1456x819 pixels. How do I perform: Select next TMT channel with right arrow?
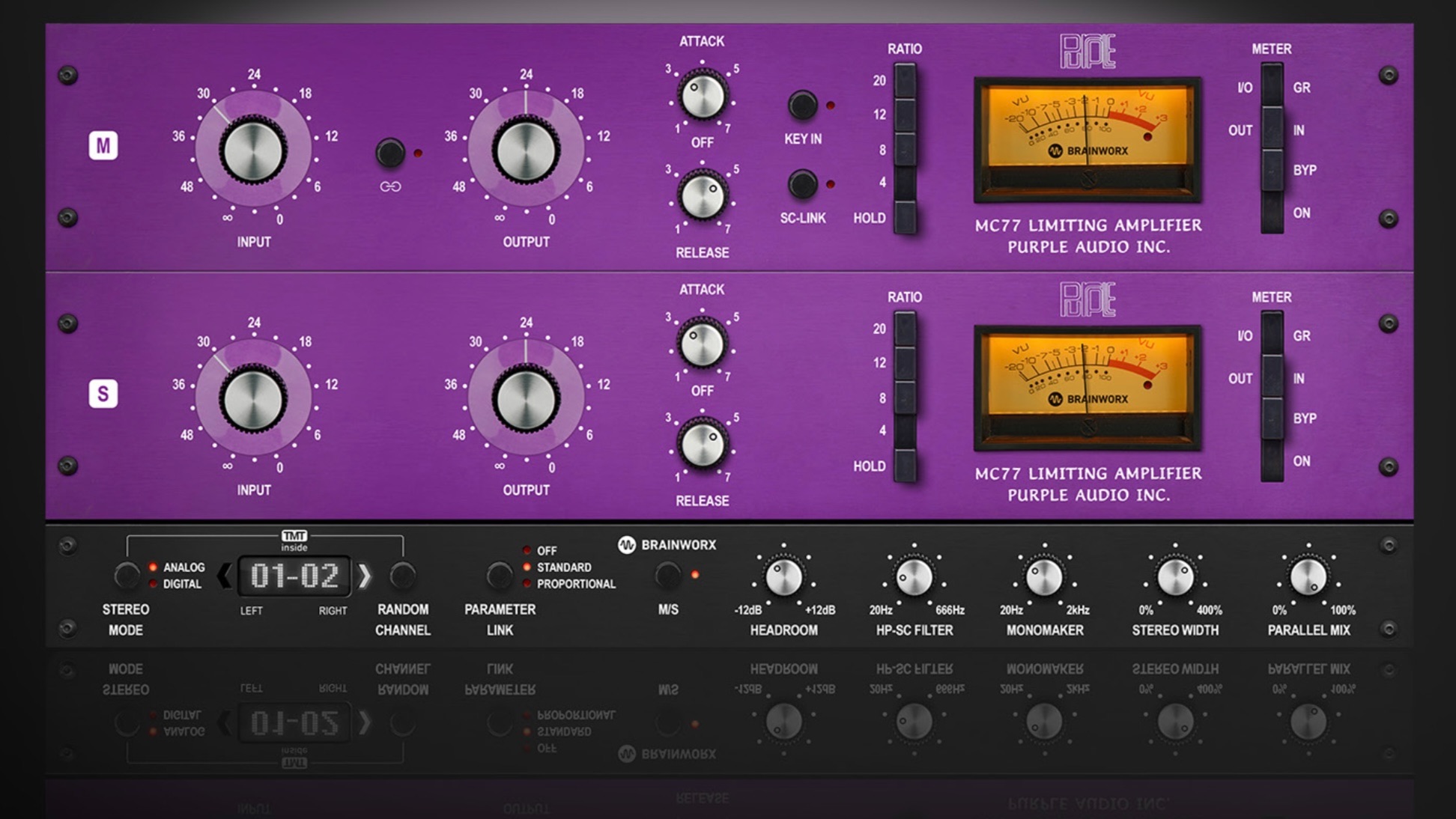(364, 576)
